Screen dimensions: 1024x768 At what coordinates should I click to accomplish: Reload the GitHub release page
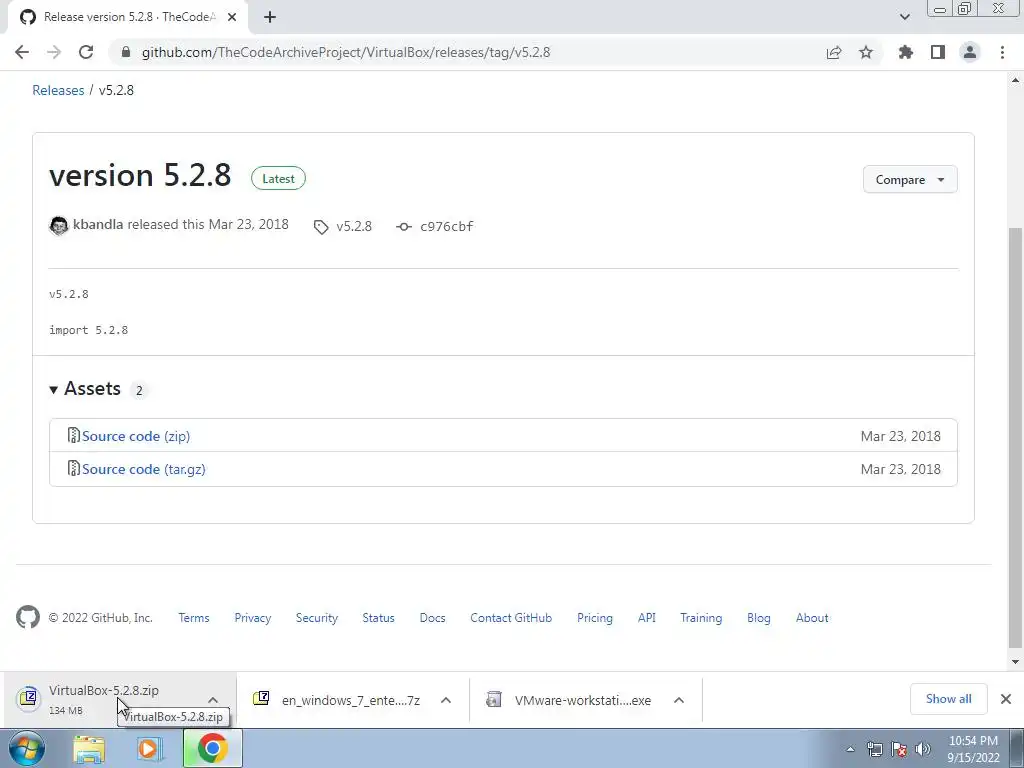click(86, 52)
